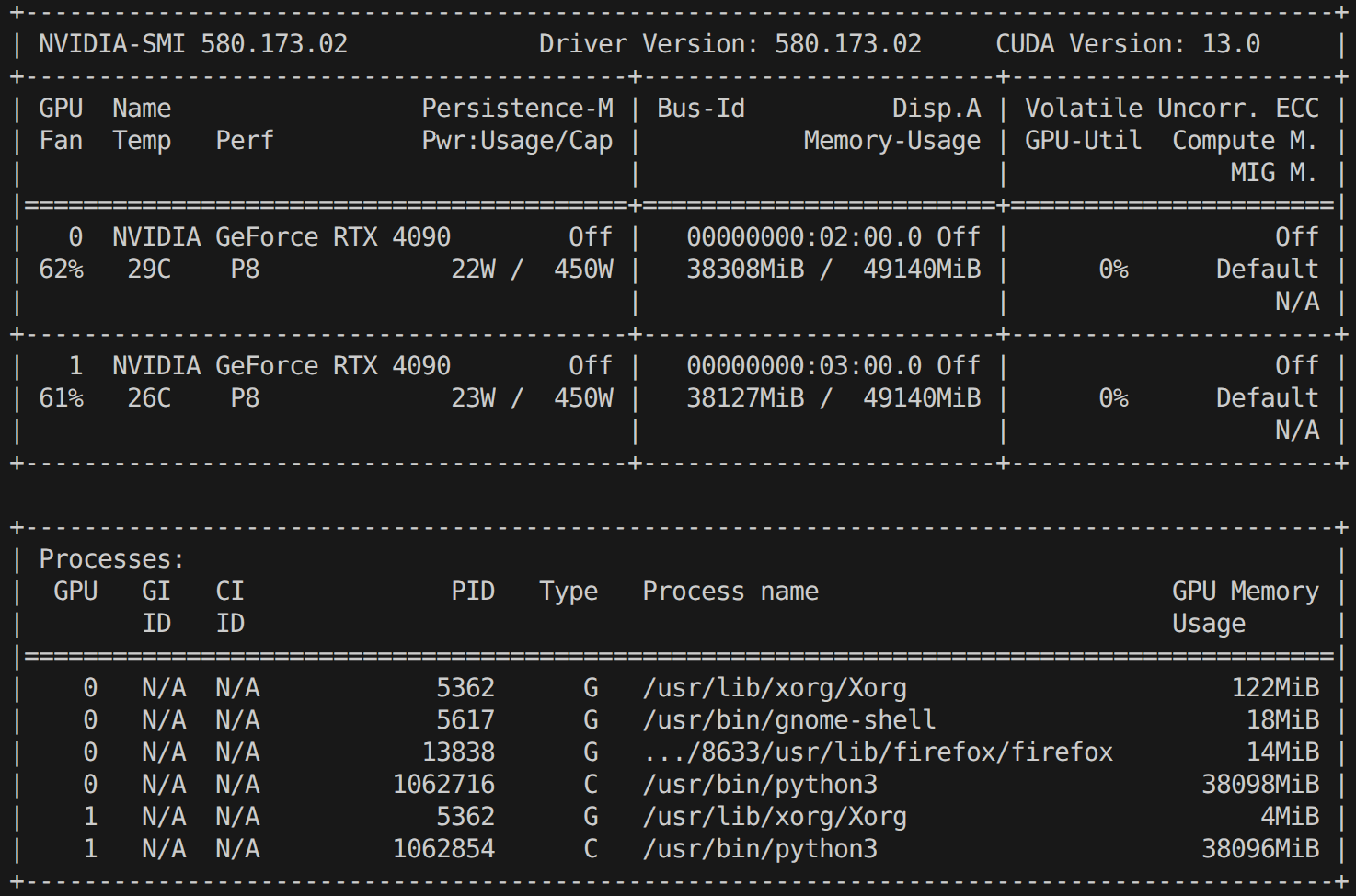
Task: Select the 'Driver Version: 580.173.02' text
Action: [730, 44]
